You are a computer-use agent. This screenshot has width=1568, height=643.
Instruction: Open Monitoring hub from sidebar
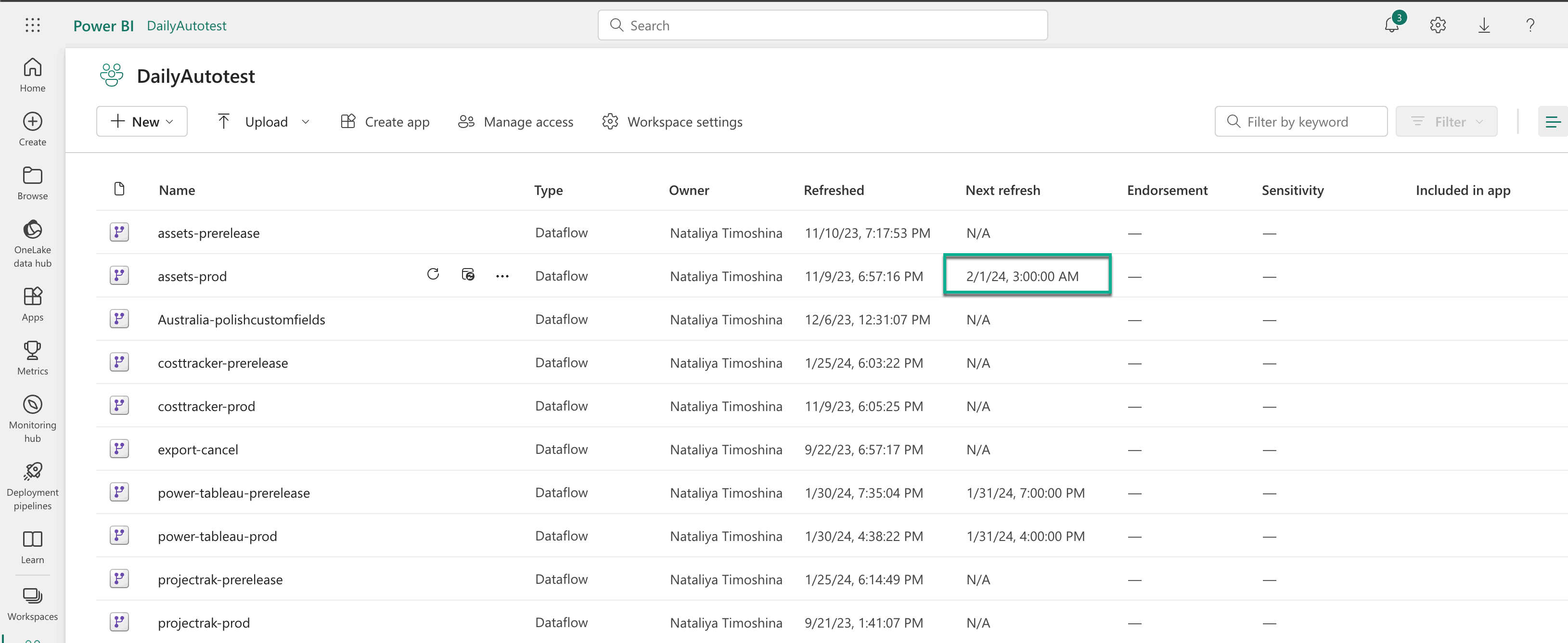click(32, 418)
